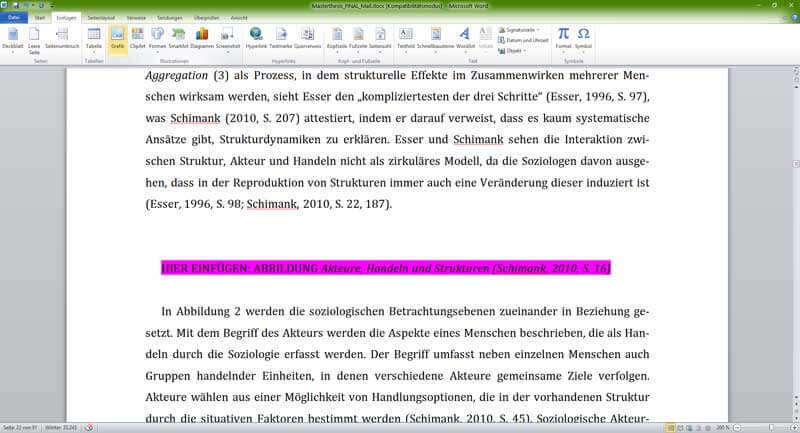
Task: Open the Fußzeile footer gallery
Action: [x=358, y=39]
